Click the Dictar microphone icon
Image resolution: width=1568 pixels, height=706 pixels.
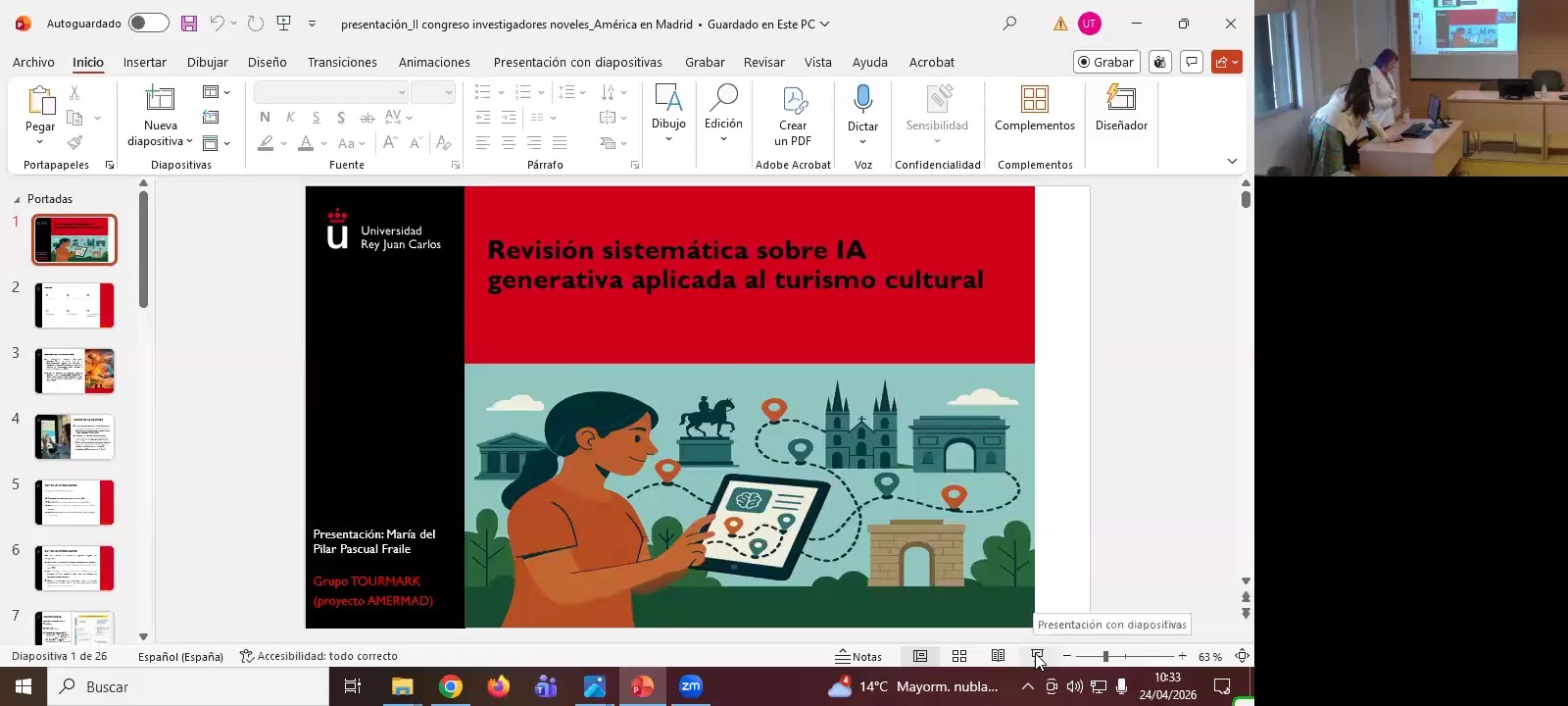pyautogui.click(x=863, y=98)
